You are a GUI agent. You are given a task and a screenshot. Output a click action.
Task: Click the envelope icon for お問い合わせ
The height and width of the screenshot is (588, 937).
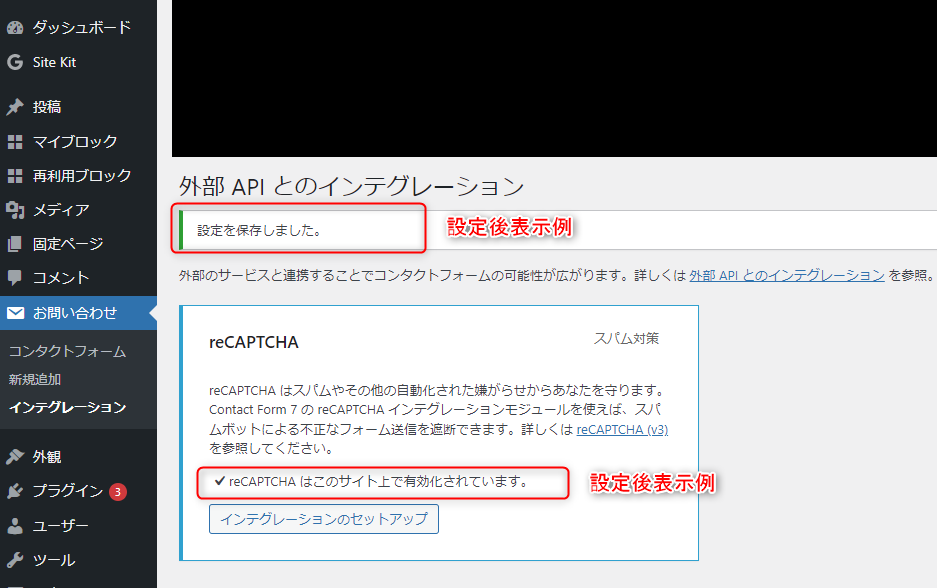coord(15,313)
